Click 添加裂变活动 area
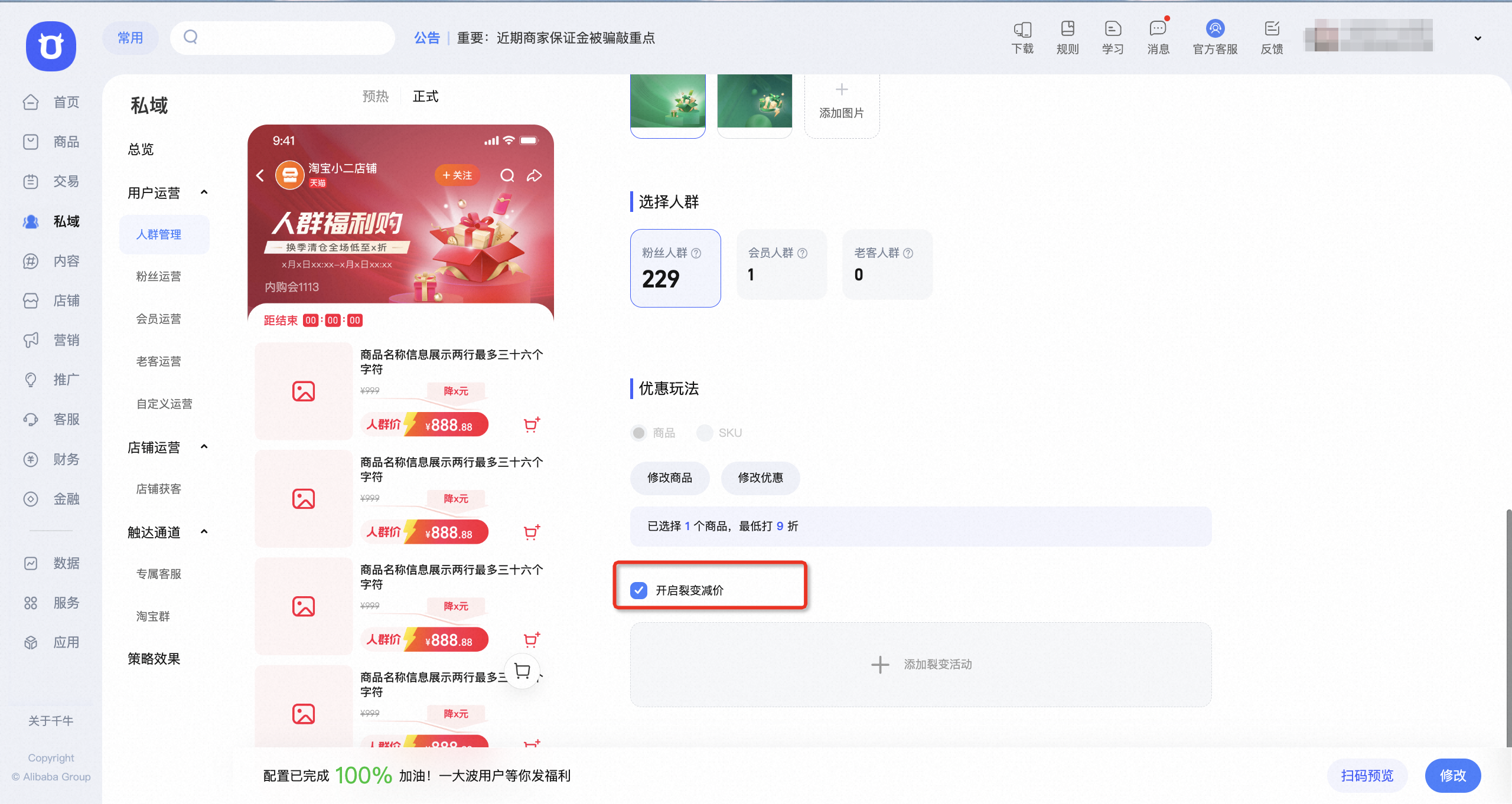This screenshot has width=1512, height=804. tap(921, 664)
